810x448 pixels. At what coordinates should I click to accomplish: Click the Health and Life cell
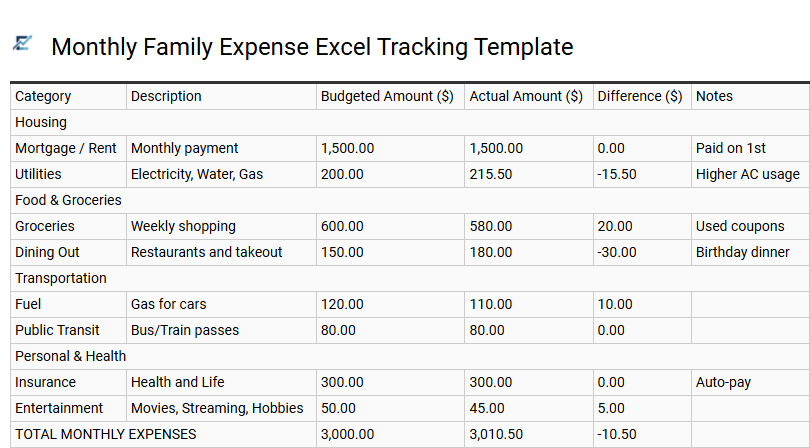coord(221,382)
